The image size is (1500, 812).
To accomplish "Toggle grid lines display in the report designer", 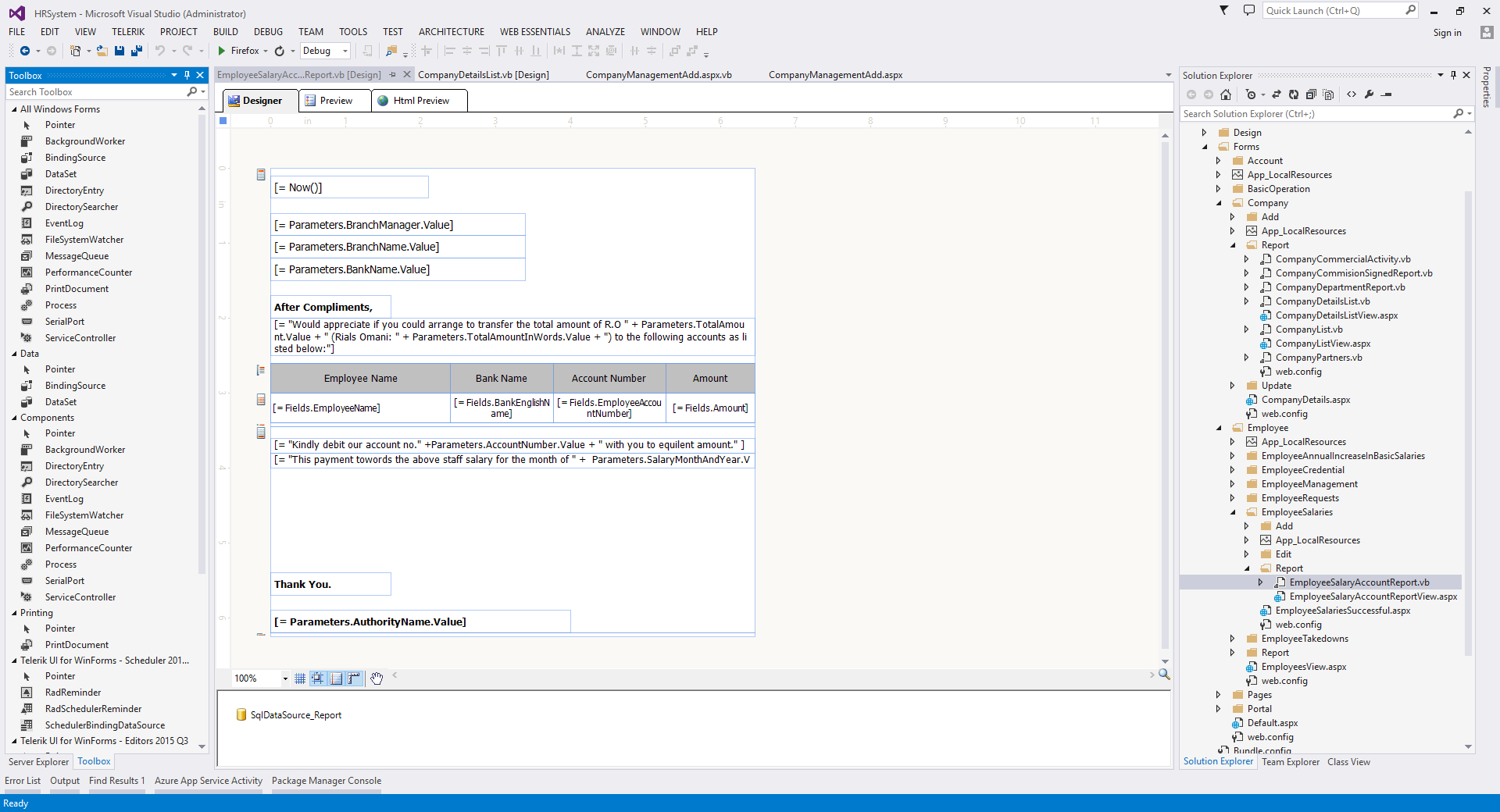I will 300,678.
